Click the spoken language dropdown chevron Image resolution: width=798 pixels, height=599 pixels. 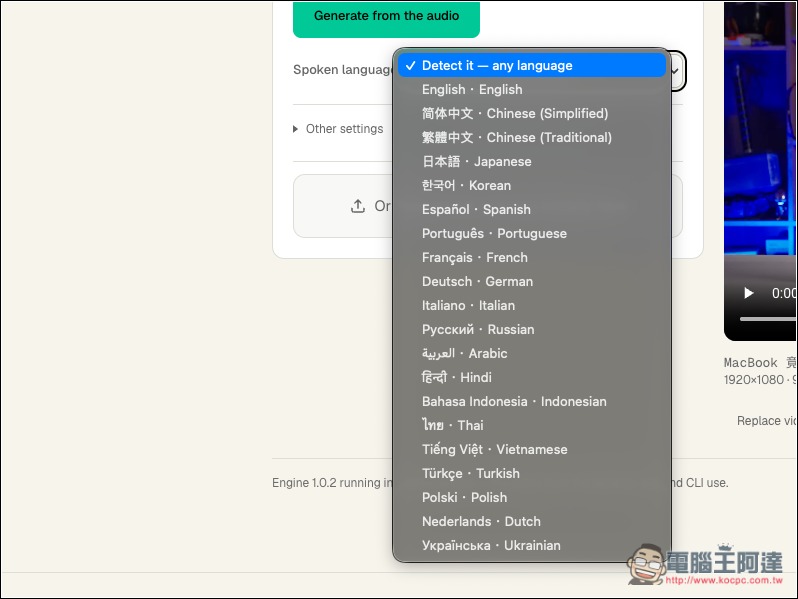(676, 71)
